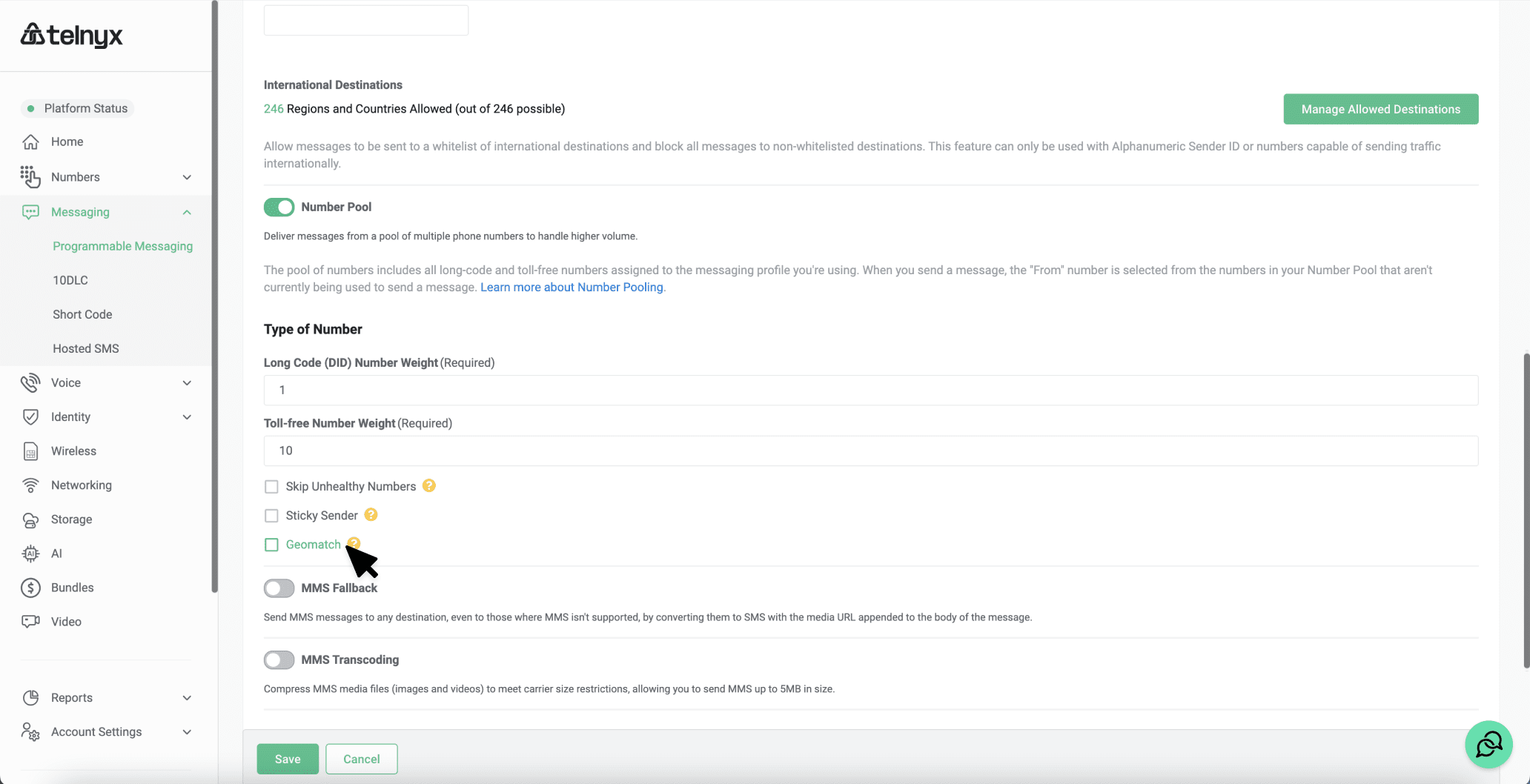1530x784 pixels.
Task: Click the Sticky Sender help icon
Action: pyautogui.click(x=371, y=514)
